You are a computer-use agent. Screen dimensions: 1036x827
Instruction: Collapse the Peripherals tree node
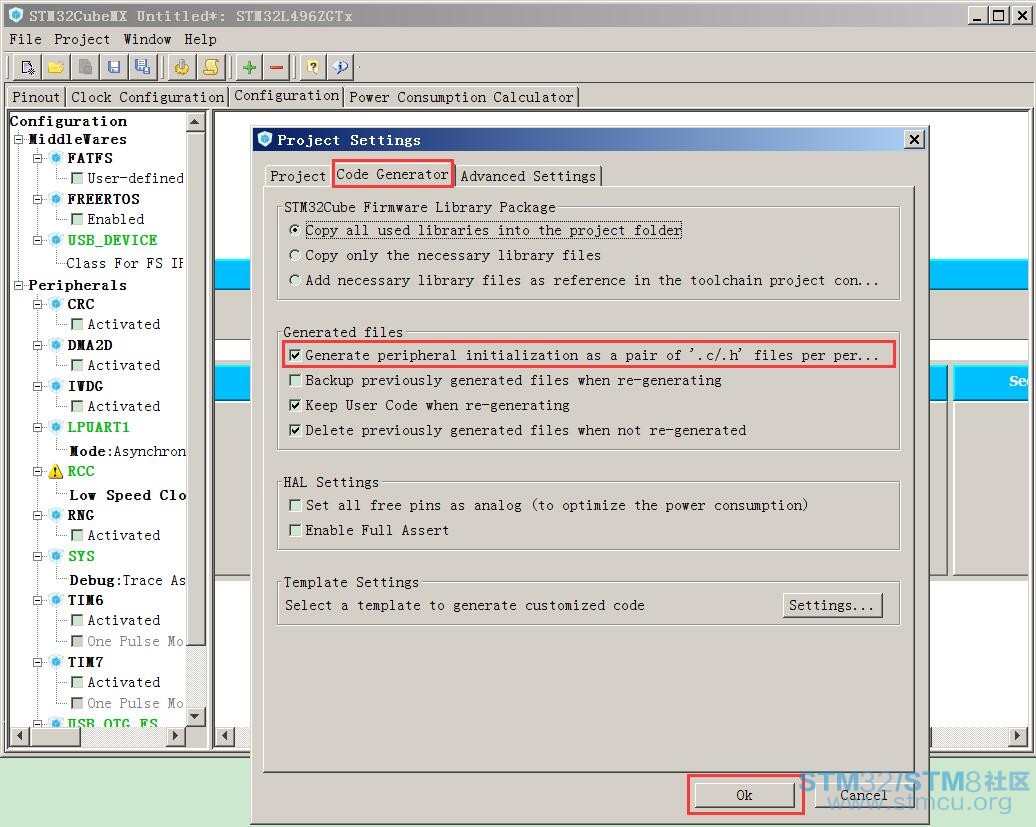point(18,285)
